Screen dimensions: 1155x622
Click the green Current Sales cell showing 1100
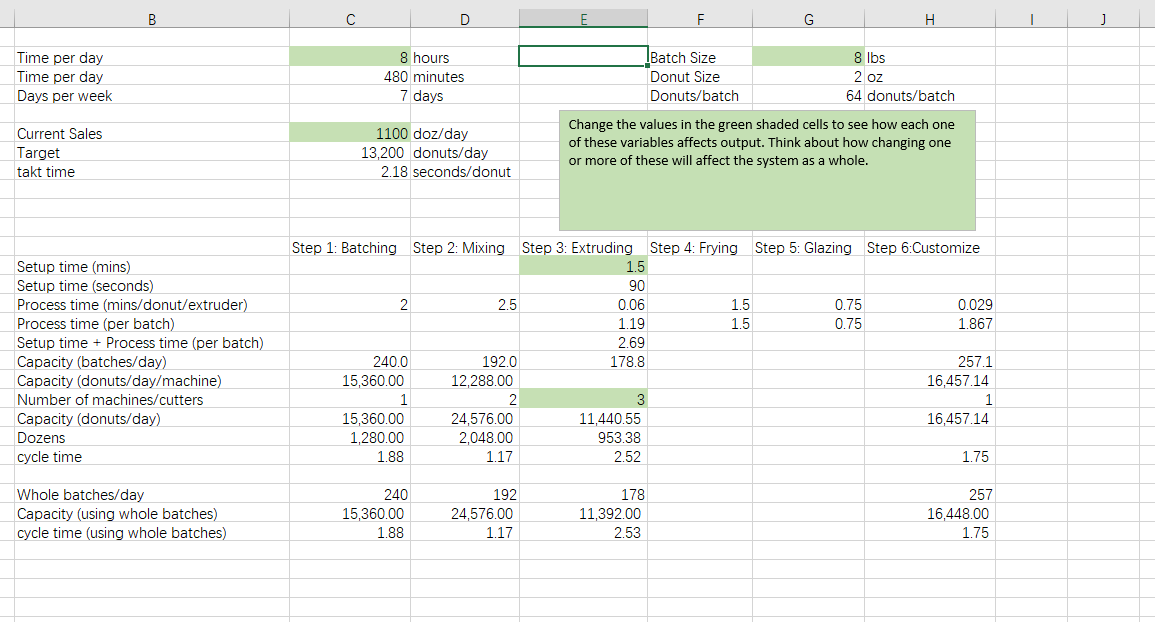[350, 133]
